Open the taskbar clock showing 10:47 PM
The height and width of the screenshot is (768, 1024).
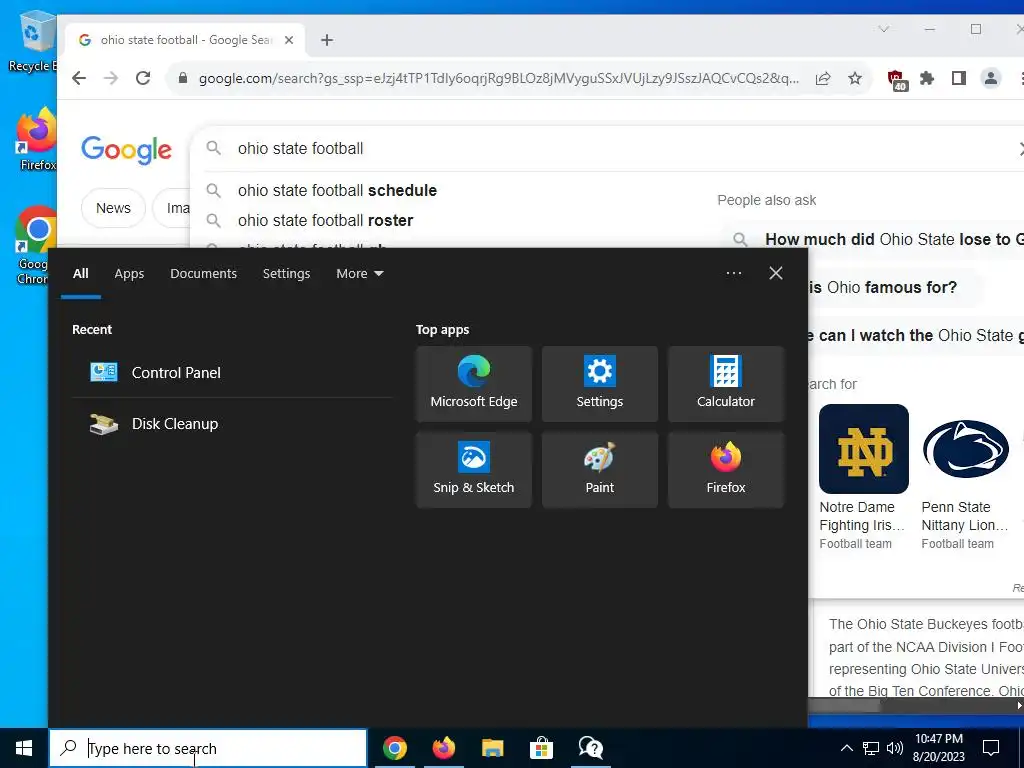click(x=938, y=748)
